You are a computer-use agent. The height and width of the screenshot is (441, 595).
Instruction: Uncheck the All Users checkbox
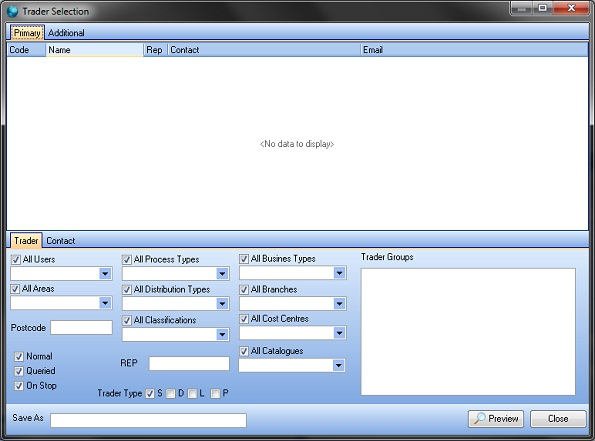pos(16,260)
